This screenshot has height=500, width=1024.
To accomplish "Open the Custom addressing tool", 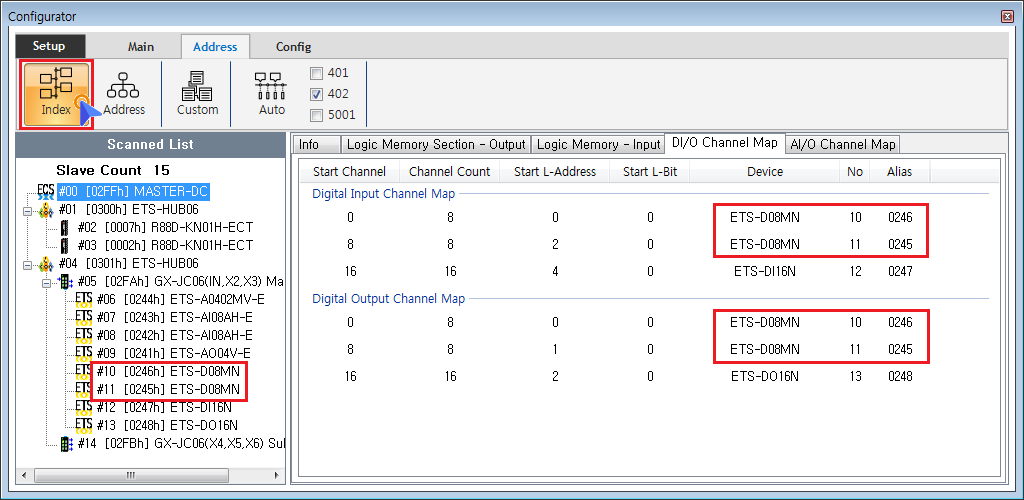I will tap(197, 93).
